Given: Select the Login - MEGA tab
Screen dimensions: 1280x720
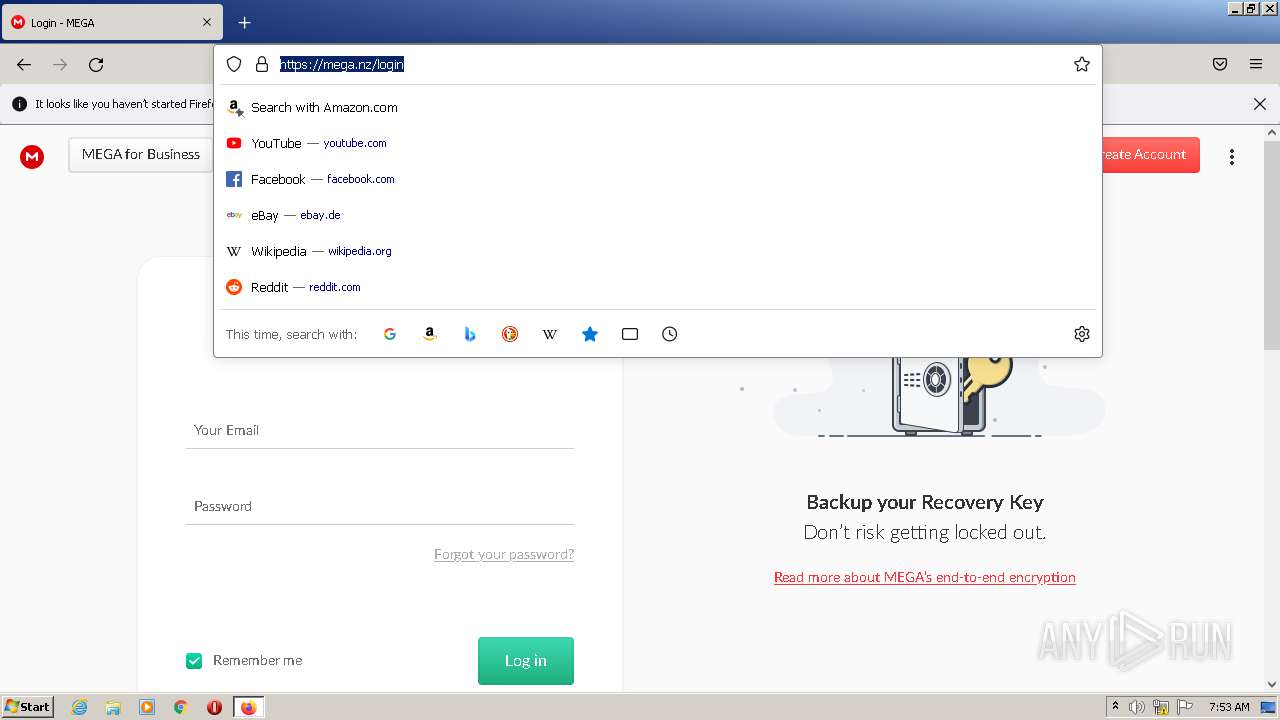Looking at the screenshot, I should point(112,22).
